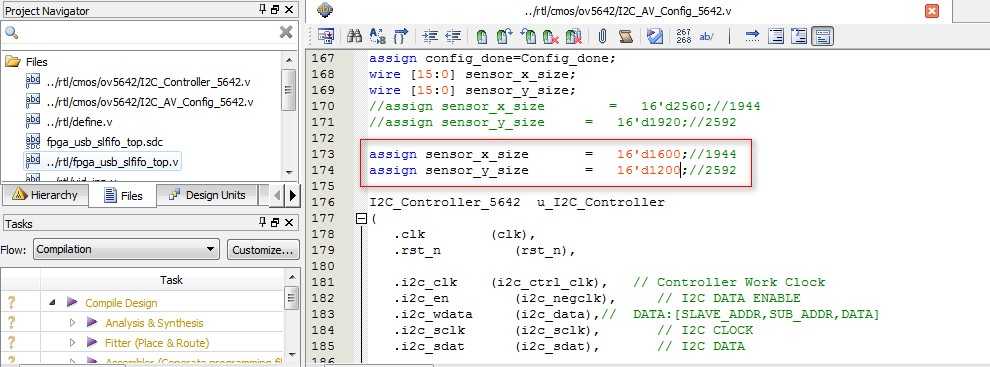Click the second outline-page icon beside the highlighted one

pyautogui.click(x=799, y=36)
